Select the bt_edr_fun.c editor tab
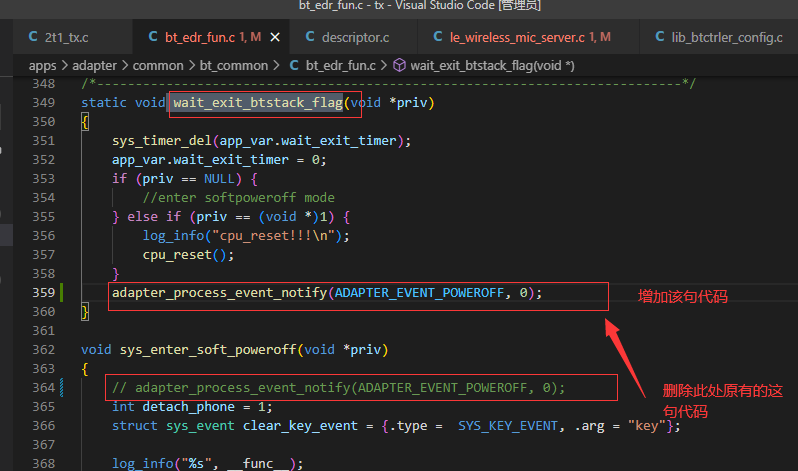Image resolution: width=798 pixels, height=471 pixels. pos(211,37)
